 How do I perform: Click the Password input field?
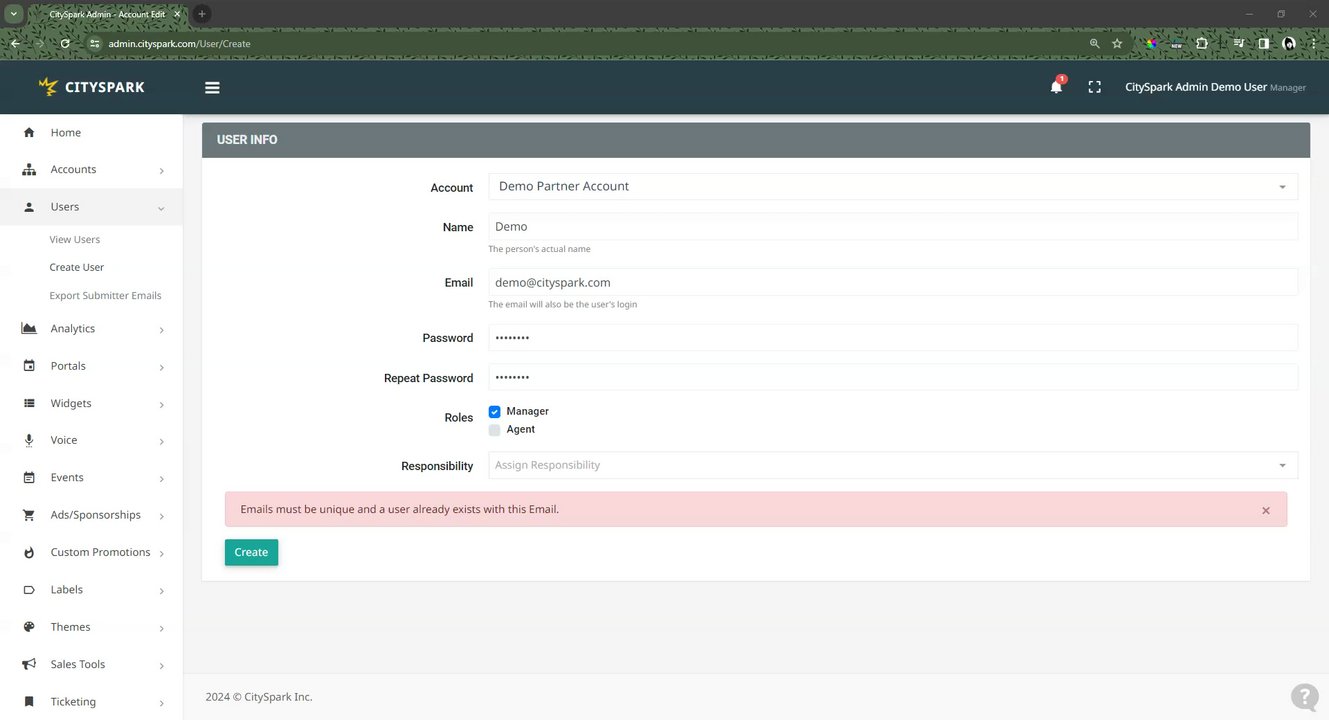tap(893, 338)
